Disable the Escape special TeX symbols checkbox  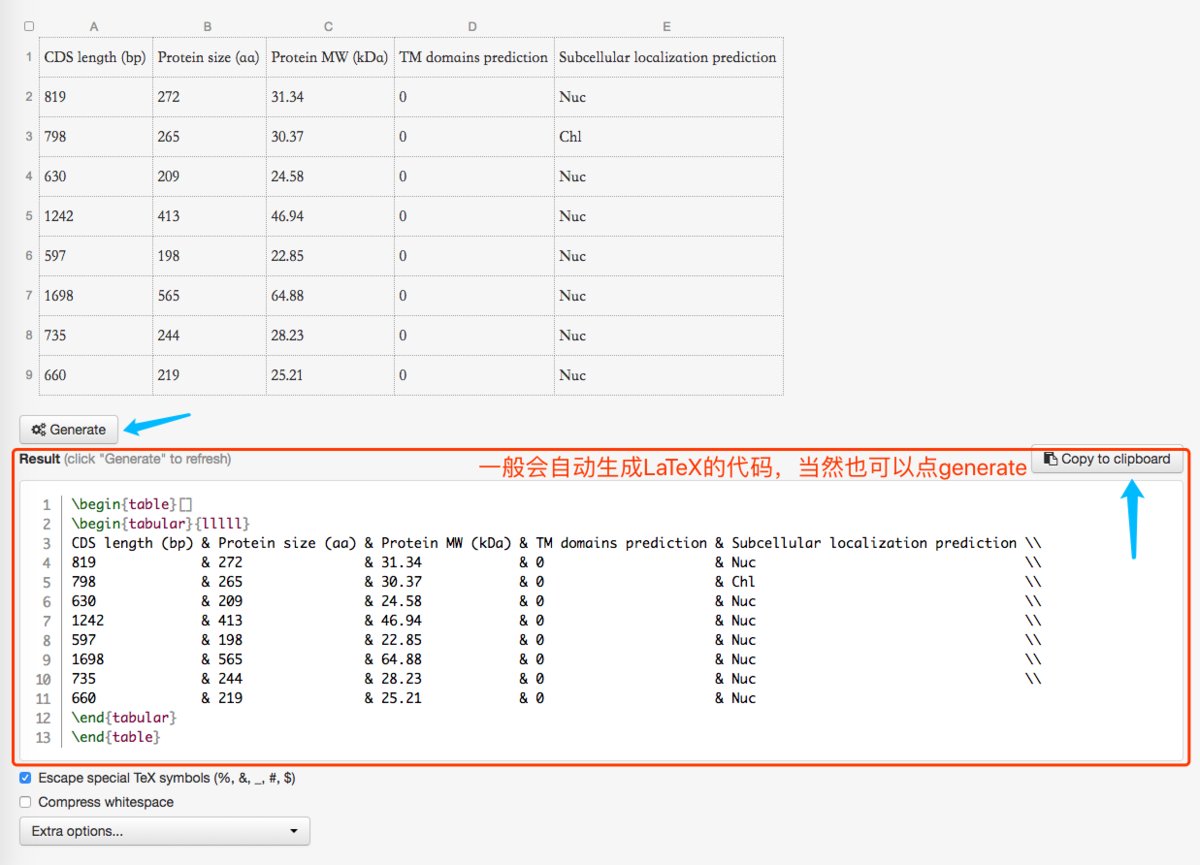[x=25, y=778]
